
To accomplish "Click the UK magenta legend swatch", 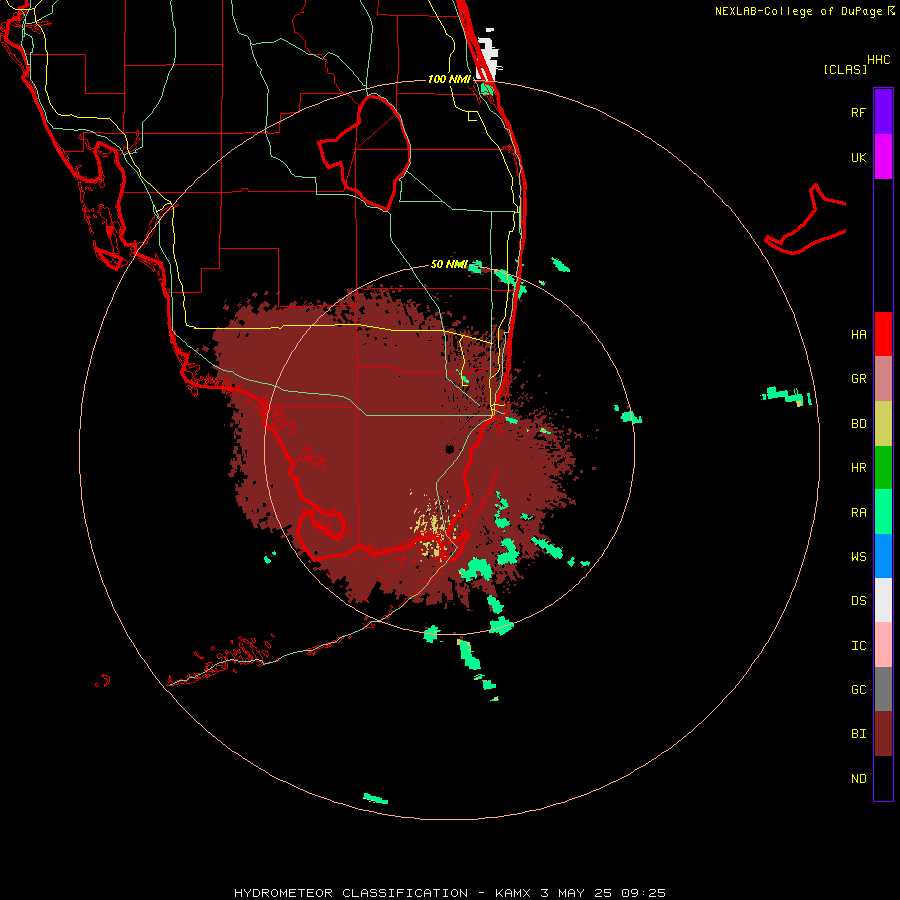I will (883, 157).
